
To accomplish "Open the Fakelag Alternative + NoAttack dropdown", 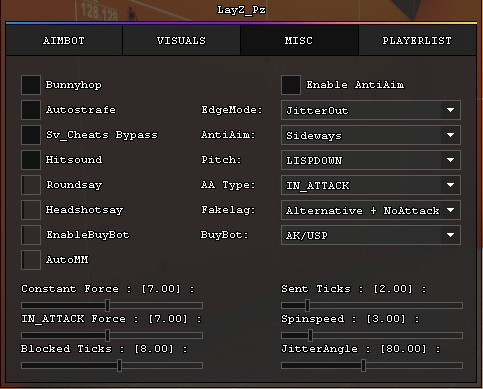I will pyautogui.click(x=371, y=210).
